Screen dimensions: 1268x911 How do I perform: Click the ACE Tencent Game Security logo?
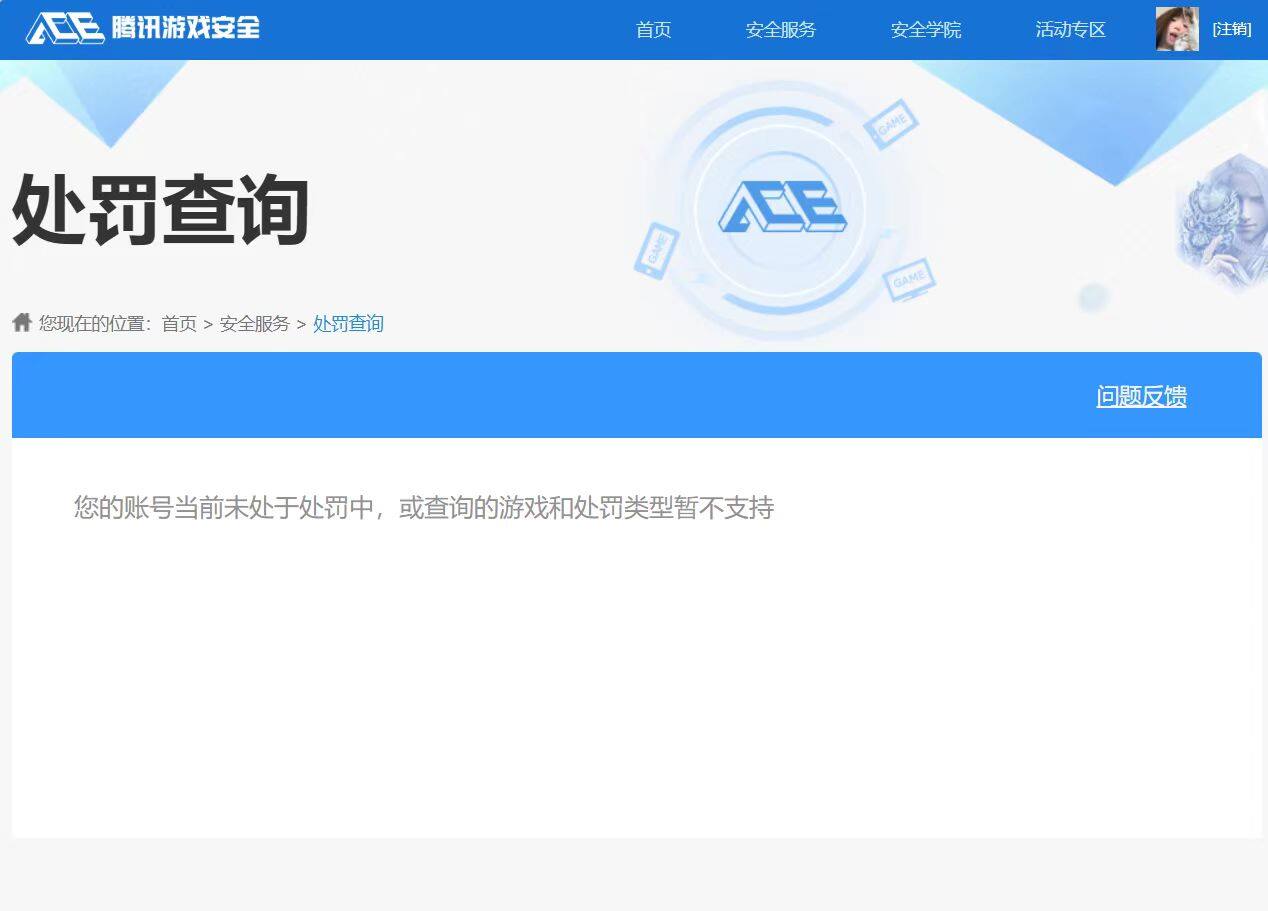pos(143,28)
